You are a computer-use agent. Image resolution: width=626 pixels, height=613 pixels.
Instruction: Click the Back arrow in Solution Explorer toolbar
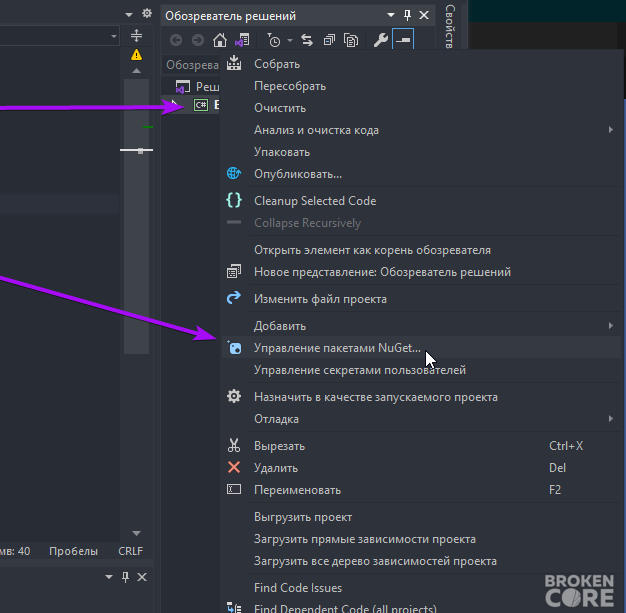[x=176, y=40]
